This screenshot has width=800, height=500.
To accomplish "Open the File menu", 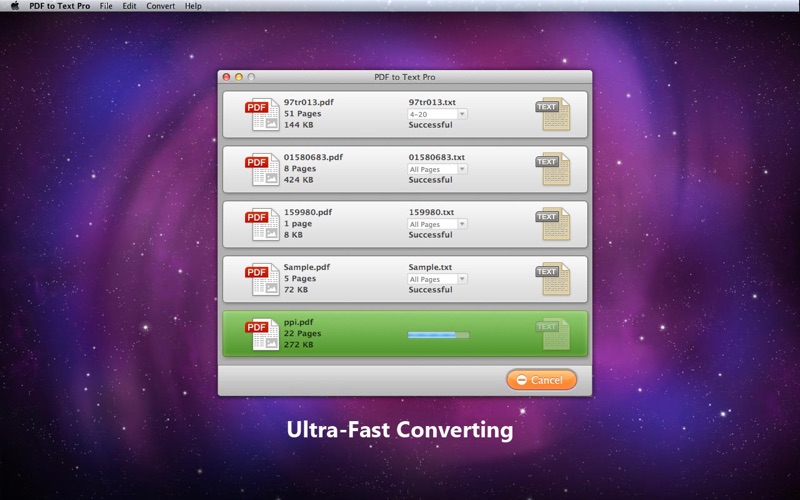I will (105, 6).
